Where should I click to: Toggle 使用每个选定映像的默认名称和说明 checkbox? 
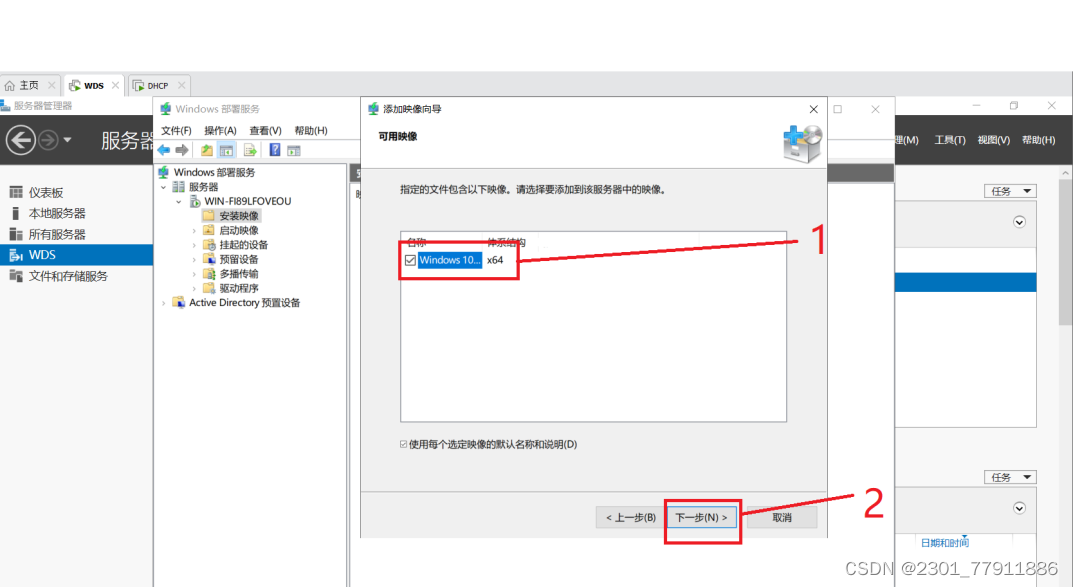click(x=404, y=444)
